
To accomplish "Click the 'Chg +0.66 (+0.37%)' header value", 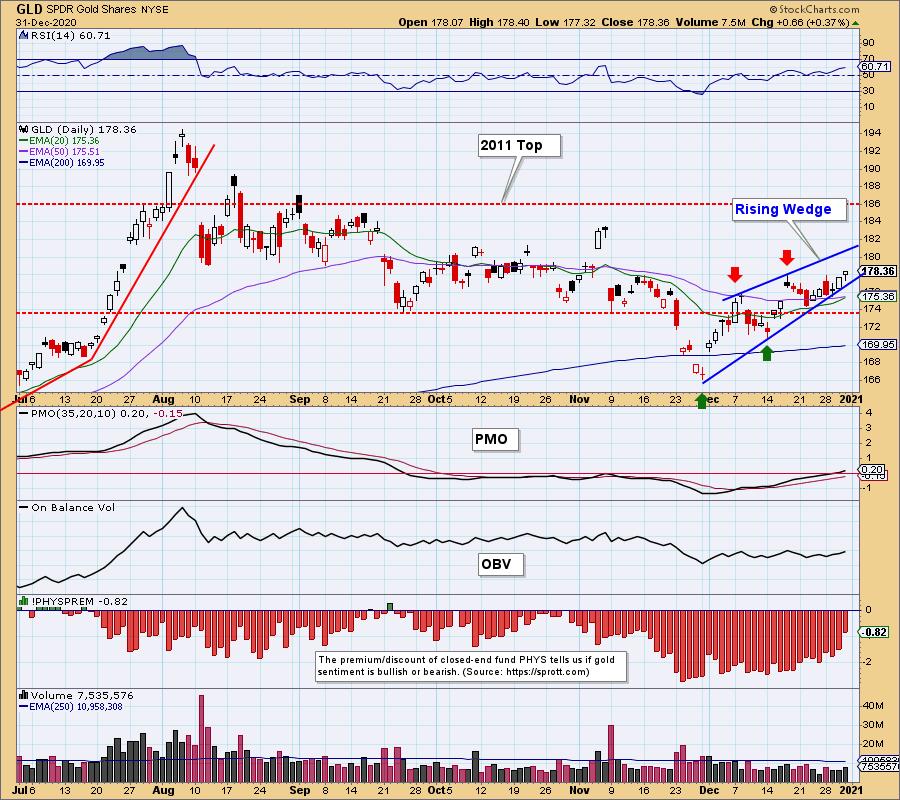I will point(800,22).
